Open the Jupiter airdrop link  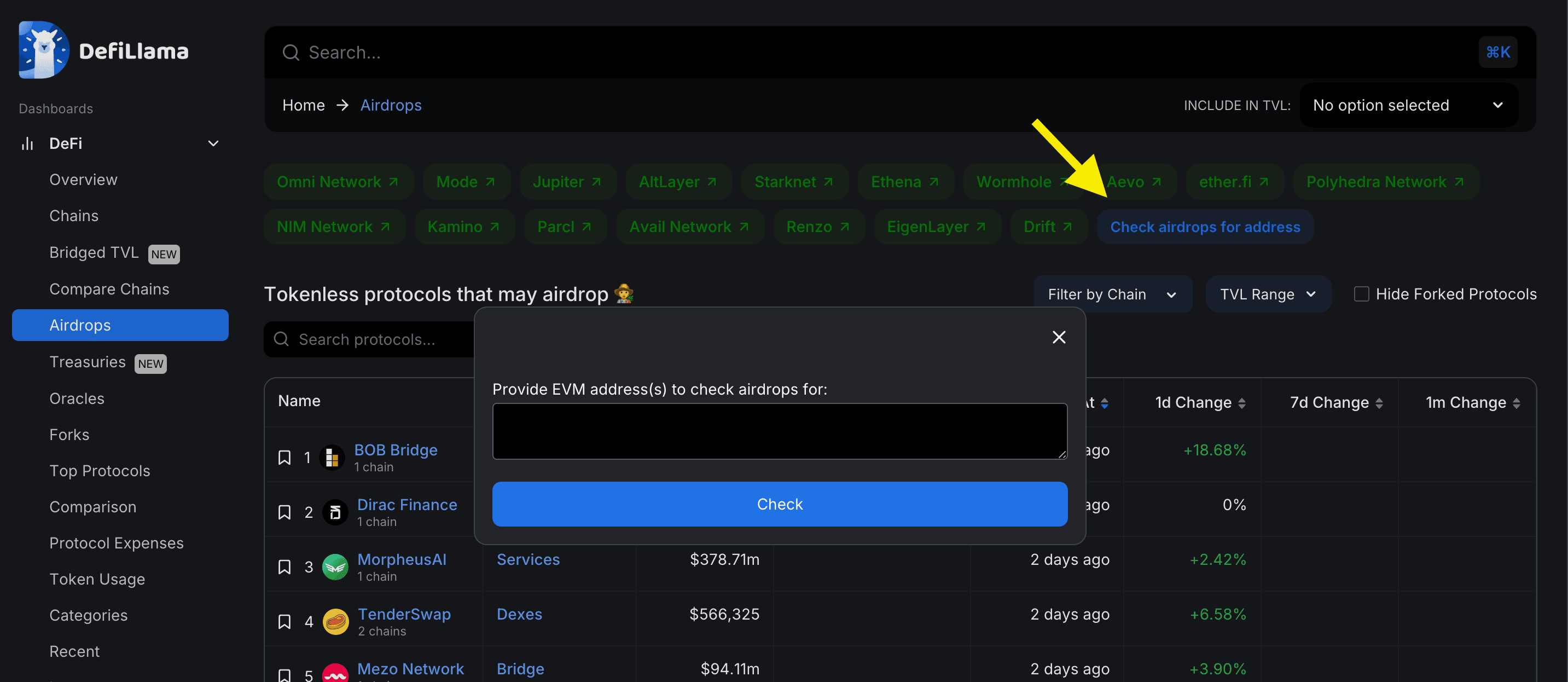tap(567, 182)
